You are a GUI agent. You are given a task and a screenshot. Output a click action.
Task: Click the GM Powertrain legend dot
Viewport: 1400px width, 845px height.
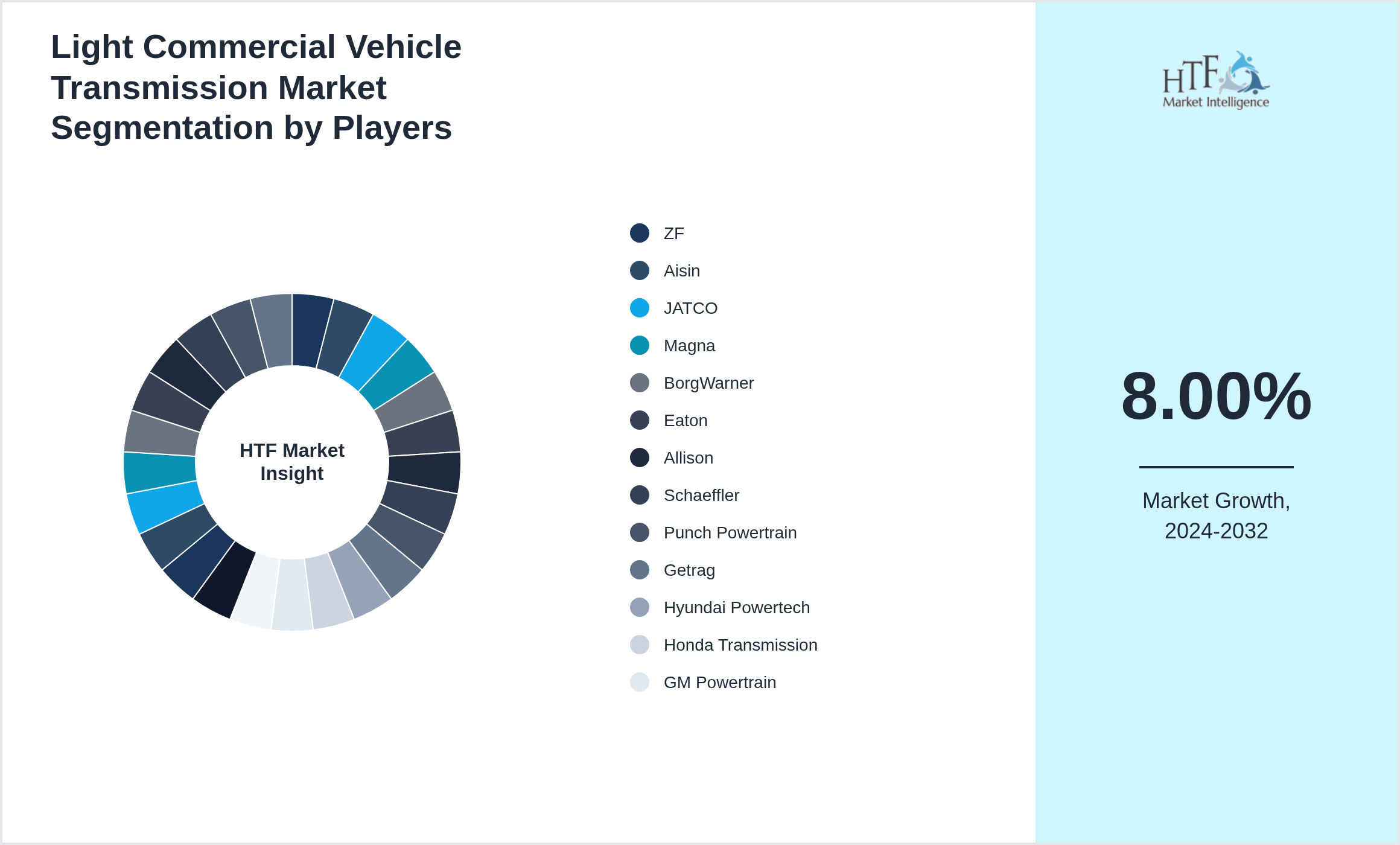pyautogui.click(x=640, y=682)
